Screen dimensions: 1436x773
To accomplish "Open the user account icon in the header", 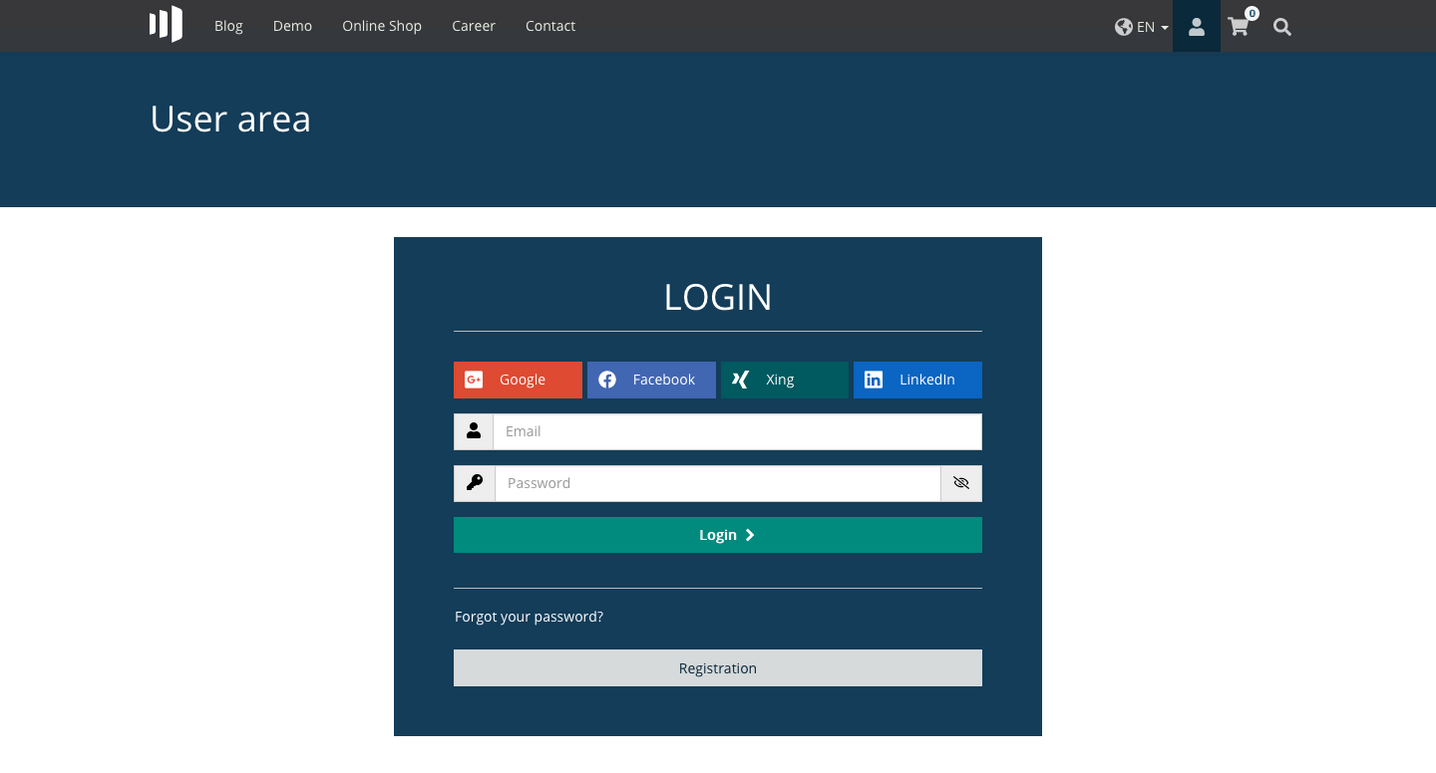I will (1196, 26).
